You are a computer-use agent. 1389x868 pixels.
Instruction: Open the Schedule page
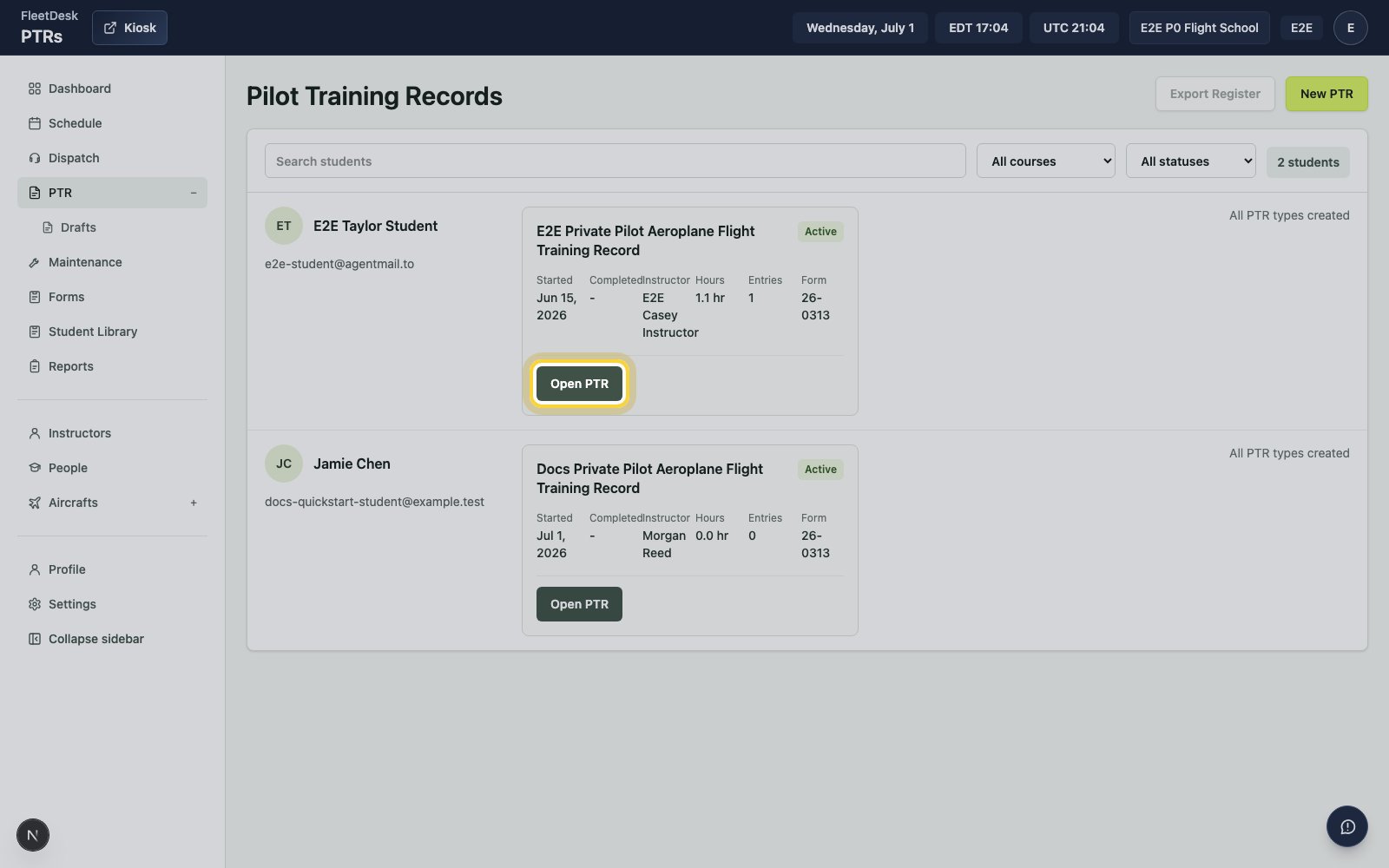click(112, 123)
